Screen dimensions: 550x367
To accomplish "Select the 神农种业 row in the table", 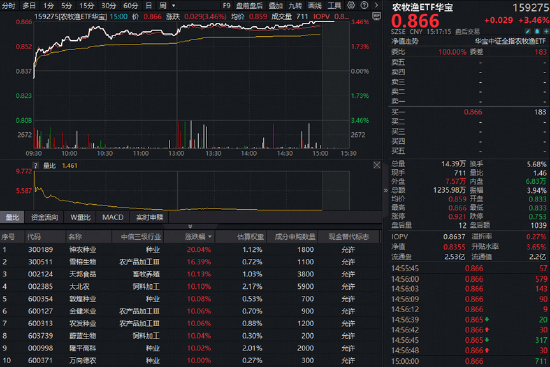I will tap(191, 249).
